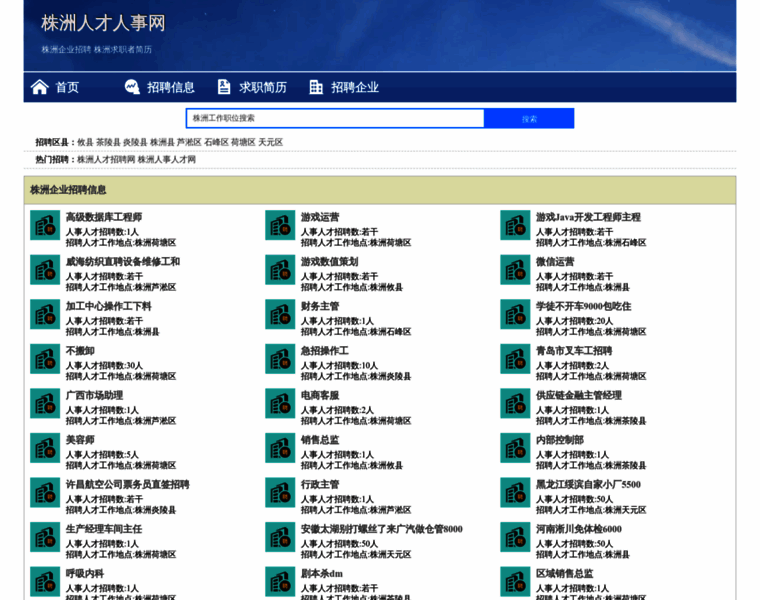
Task: Click the 求职简历 document icon
Action: tap(224, 87)
